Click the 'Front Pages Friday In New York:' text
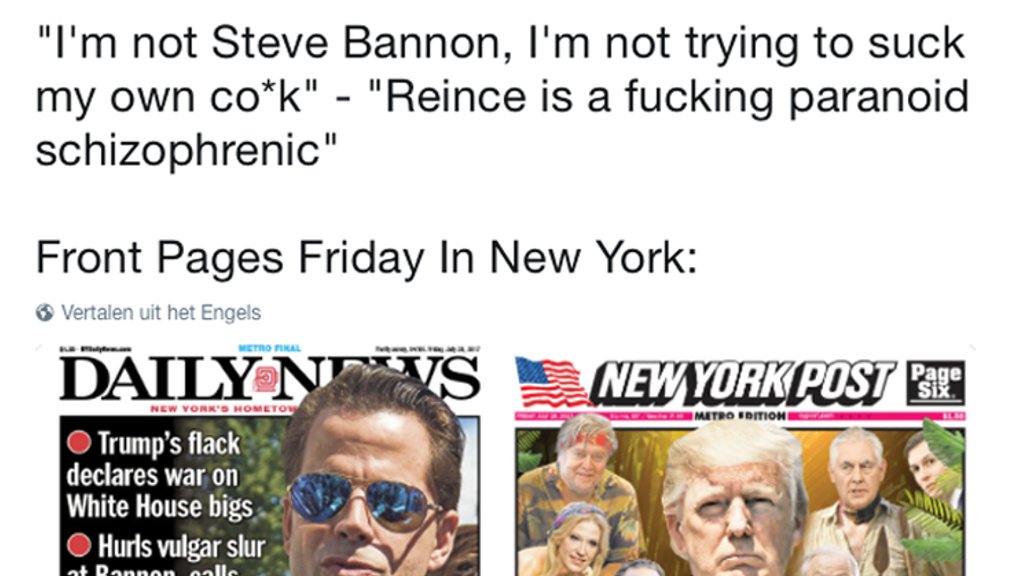 [x=366, y=258]
